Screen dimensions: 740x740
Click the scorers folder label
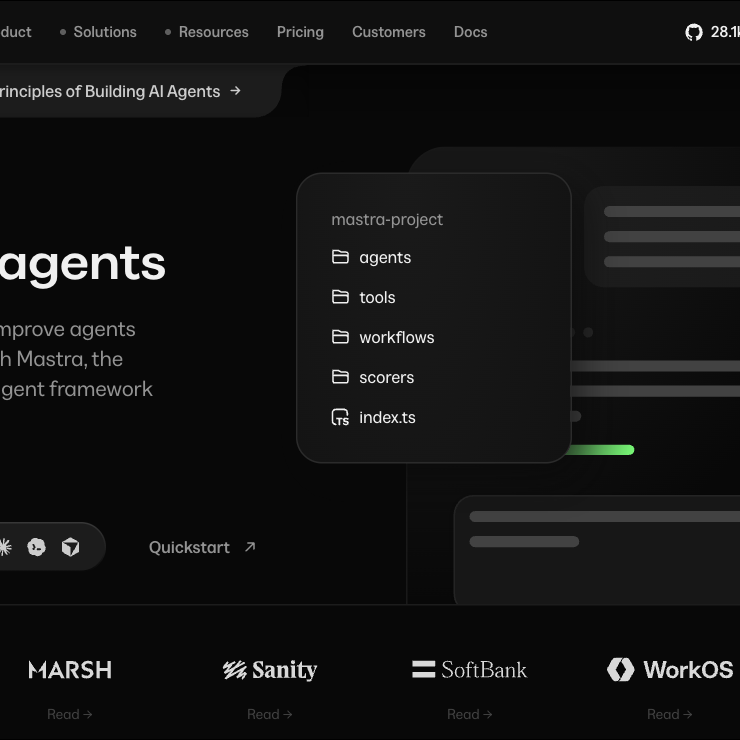point(387,378)
